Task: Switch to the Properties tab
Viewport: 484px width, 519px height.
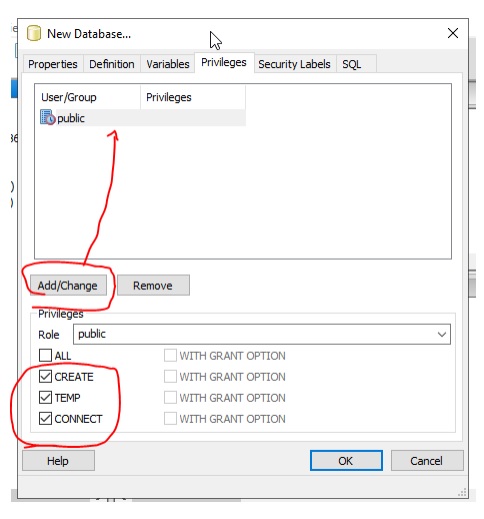Action: pyautogui.click(x=53, y=64)
